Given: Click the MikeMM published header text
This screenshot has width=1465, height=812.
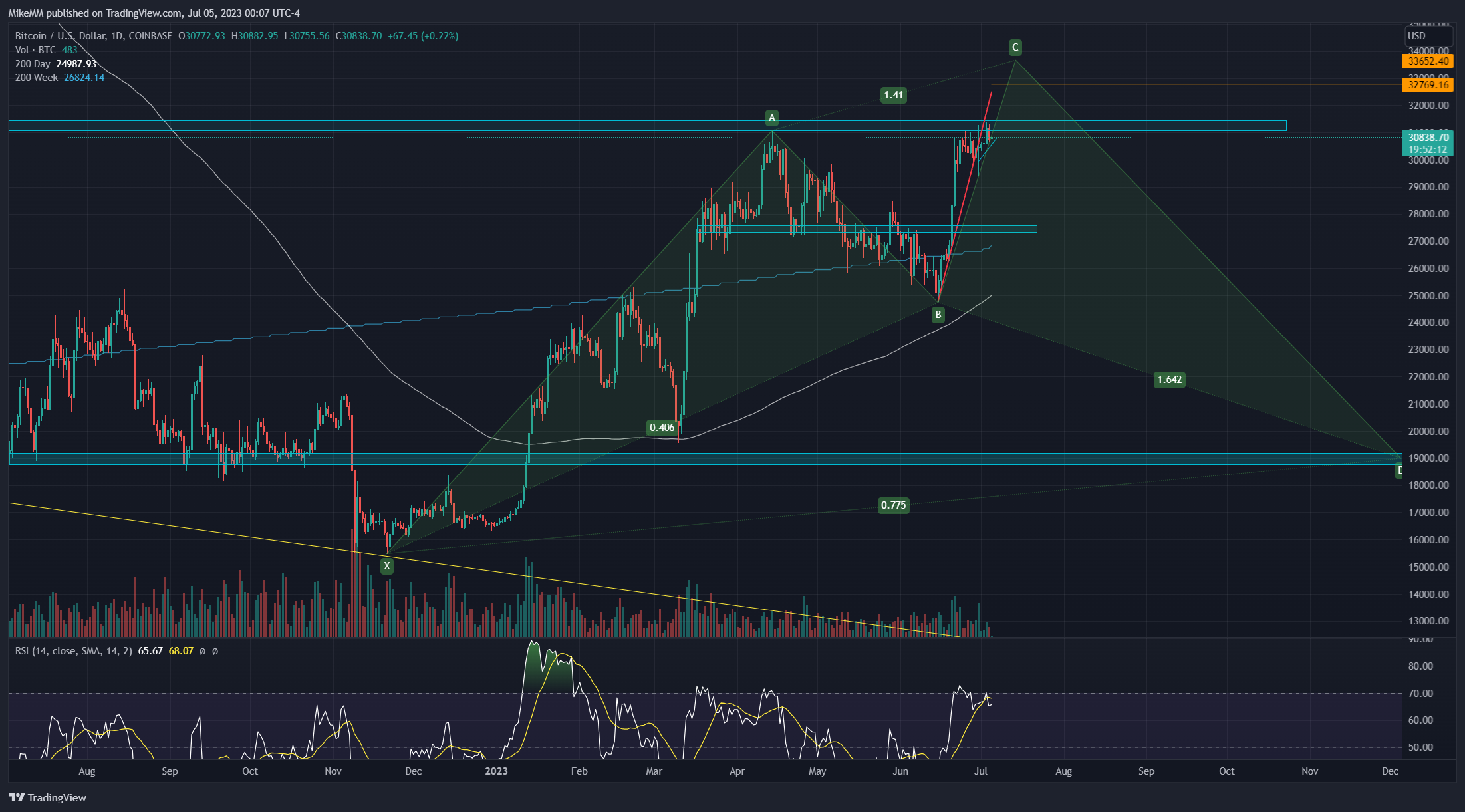Looking at the screenshot, I should 154,13.
